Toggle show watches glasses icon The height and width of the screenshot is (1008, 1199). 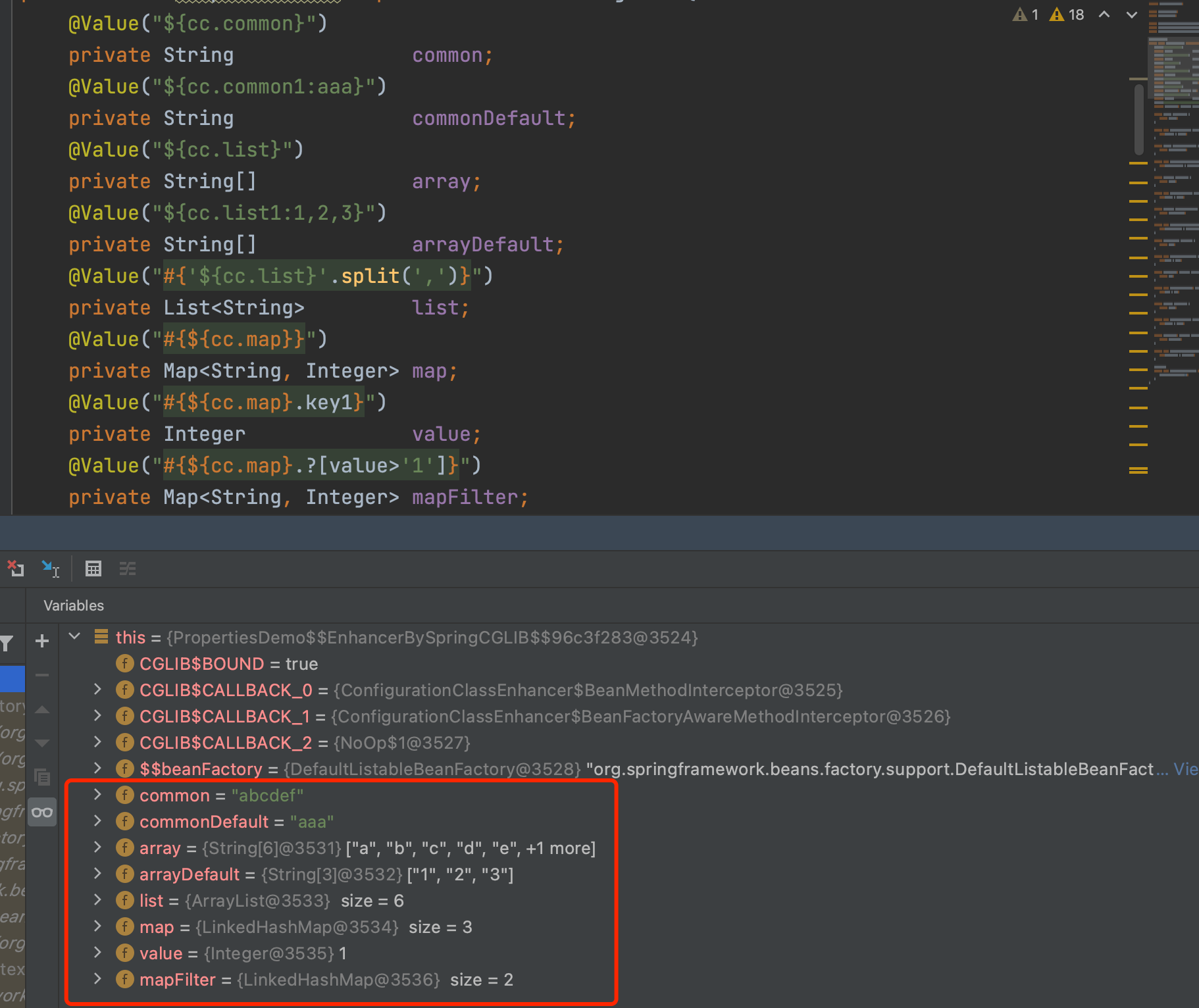(x=42, y=812)
